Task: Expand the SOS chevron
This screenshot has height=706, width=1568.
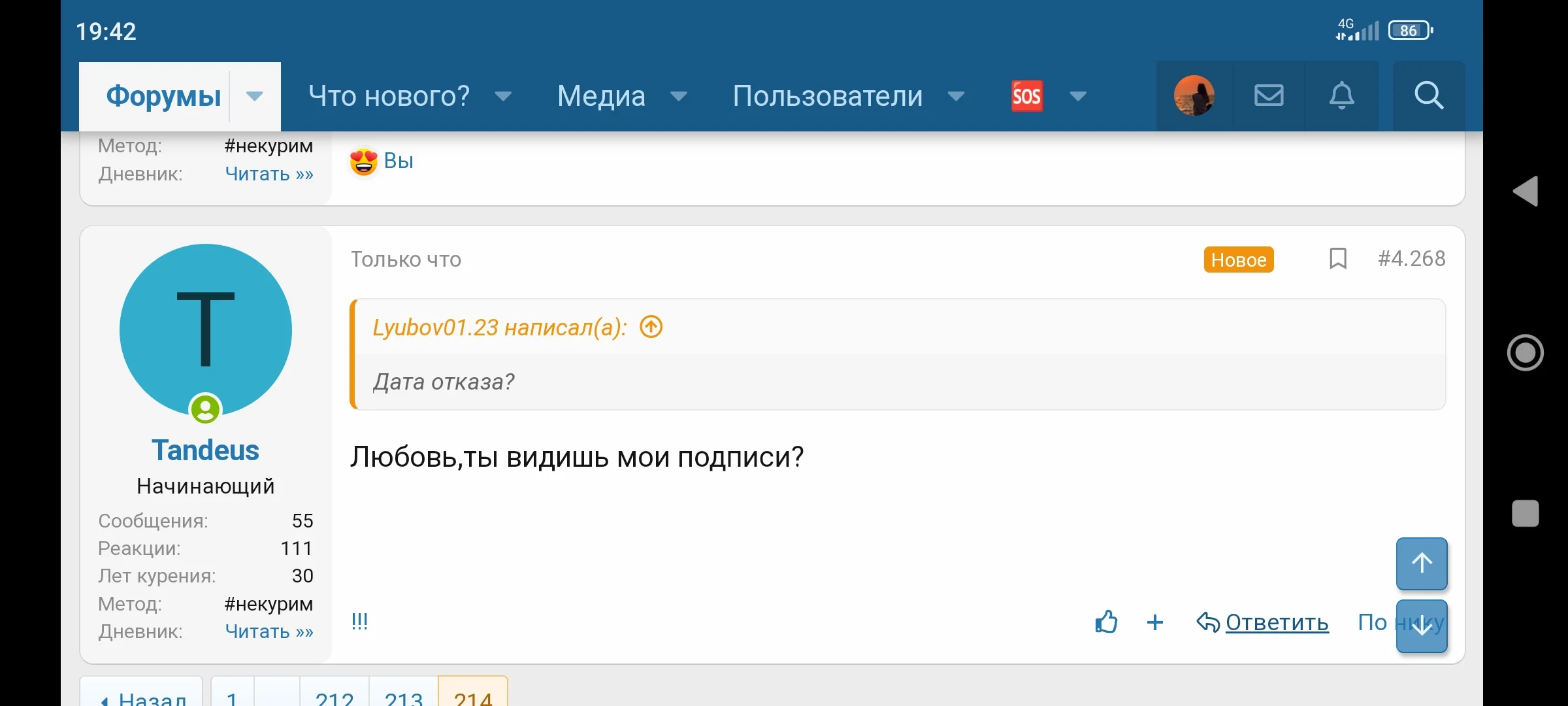Action: (1077, 96)
